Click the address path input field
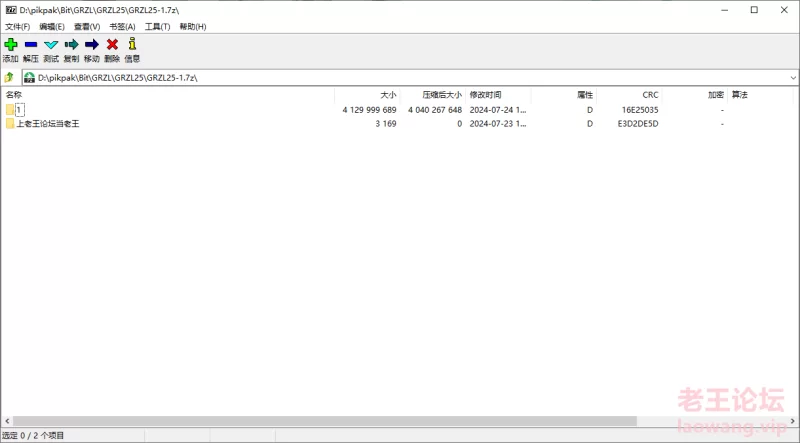800x443 pixels. (x=412, y=78)
